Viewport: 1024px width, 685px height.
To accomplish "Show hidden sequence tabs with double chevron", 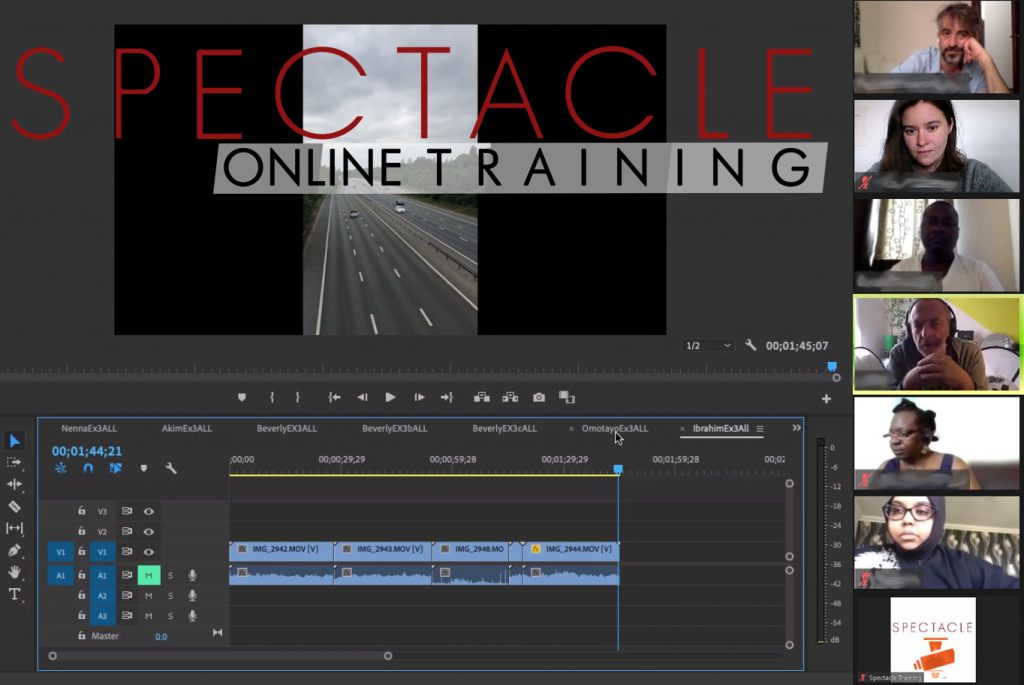I will pos(796,428).
